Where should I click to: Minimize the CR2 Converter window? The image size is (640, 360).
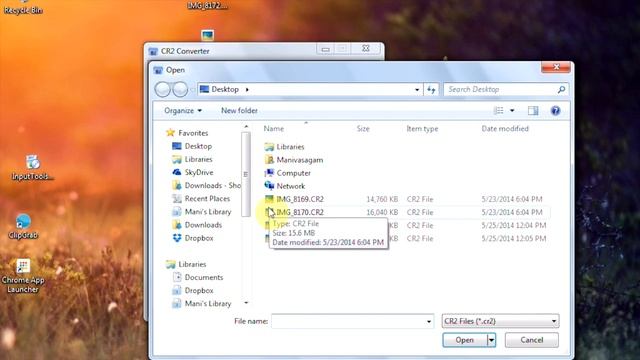coord(325,49)
